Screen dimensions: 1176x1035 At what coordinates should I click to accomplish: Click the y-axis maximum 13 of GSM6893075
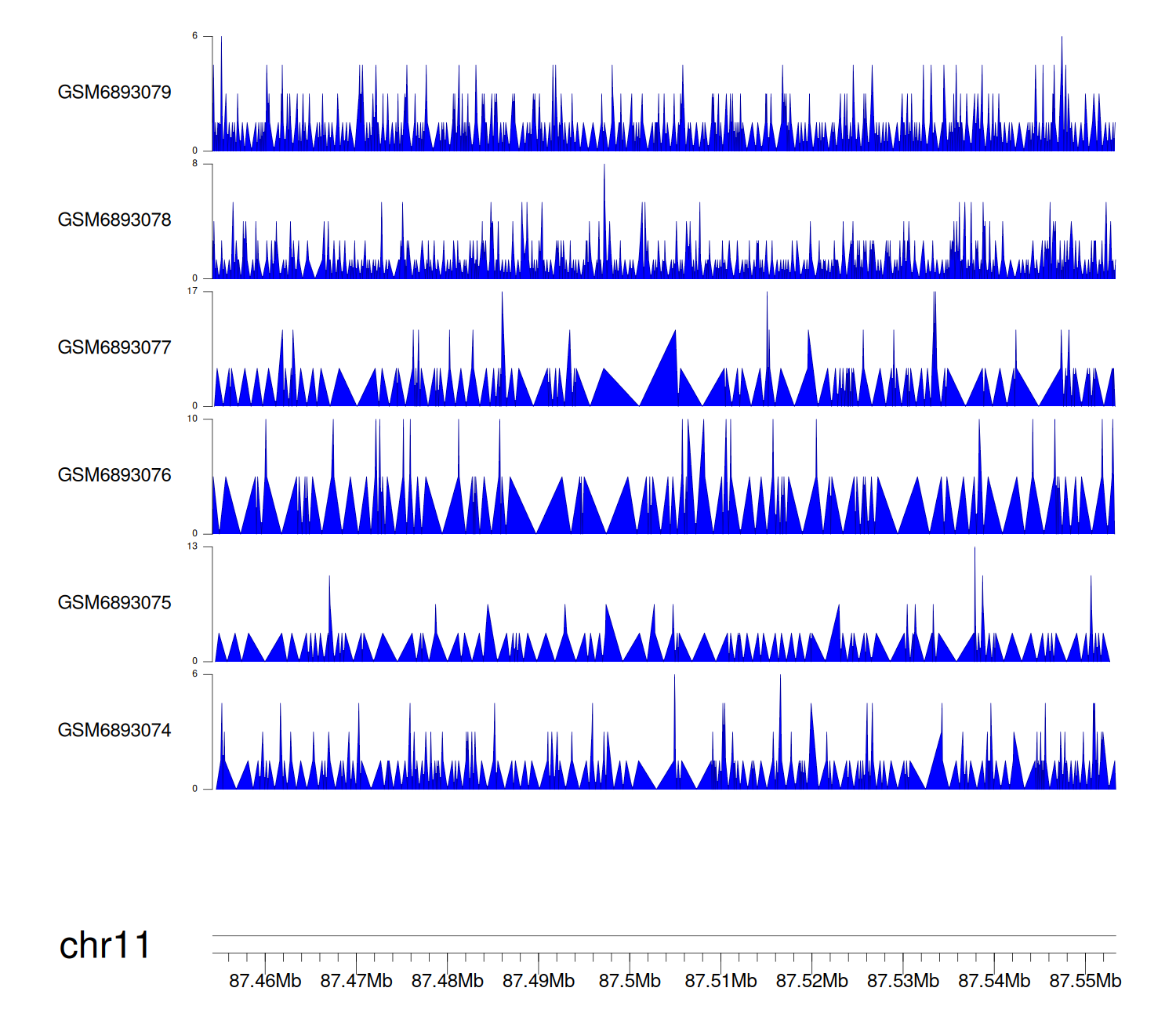pos(192,547)
